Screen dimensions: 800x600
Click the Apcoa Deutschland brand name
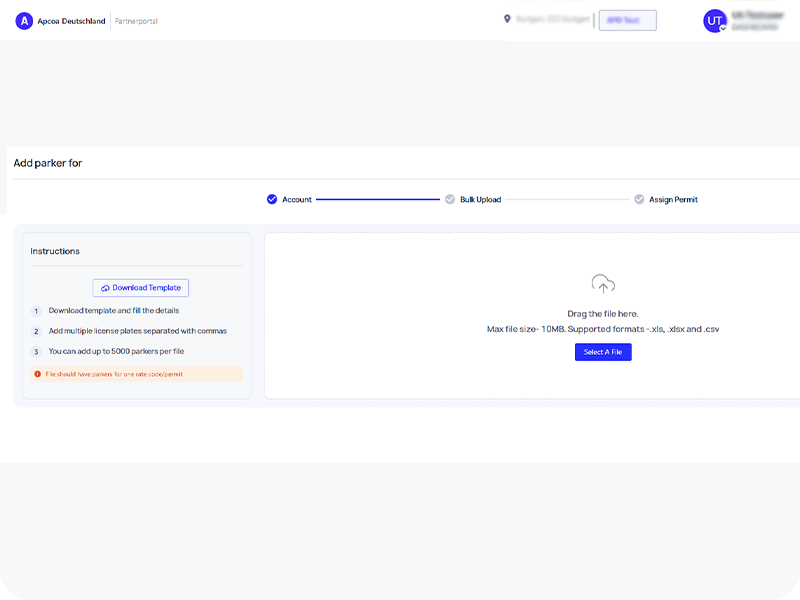coord(71,21)
